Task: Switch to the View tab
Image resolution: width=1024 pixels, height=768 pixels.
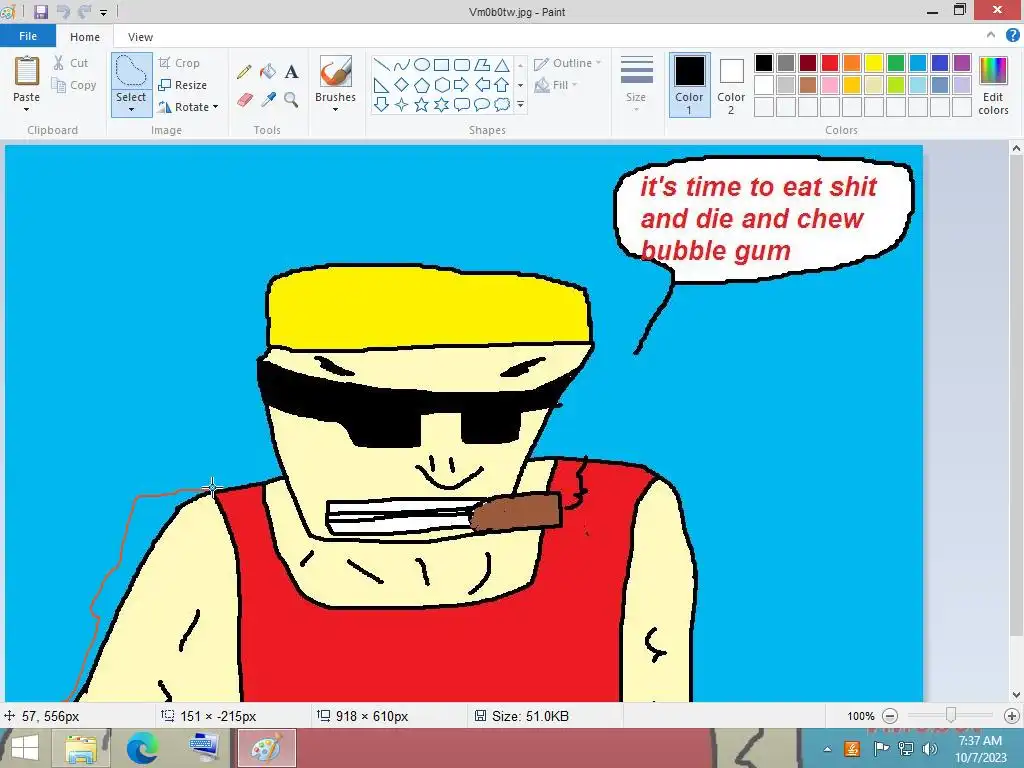Action: [140, 37]
